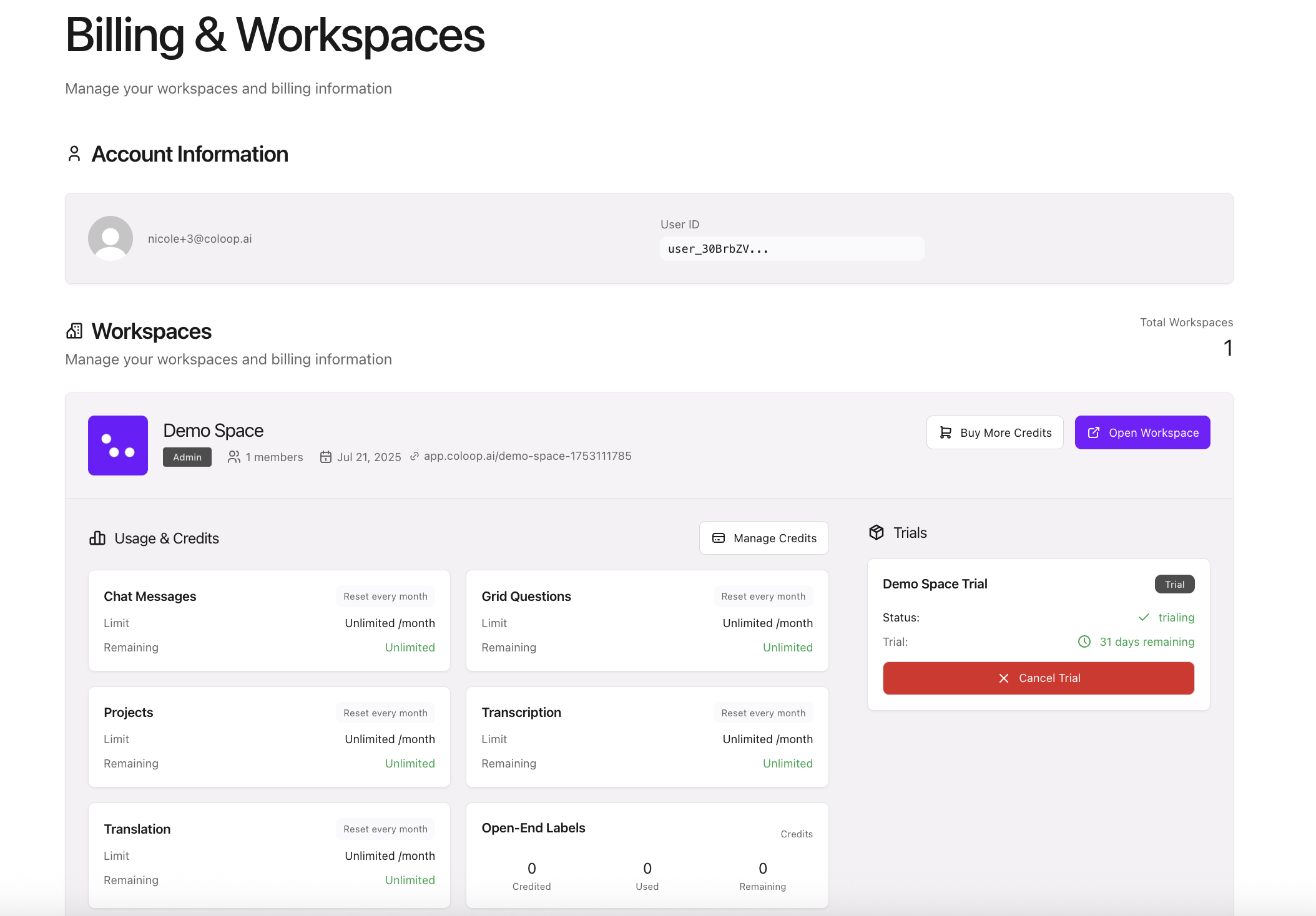The height and width of the screenshot is (916, 1316).
Task: Click Transcription Reset every month tag
Action: [764, 713]
